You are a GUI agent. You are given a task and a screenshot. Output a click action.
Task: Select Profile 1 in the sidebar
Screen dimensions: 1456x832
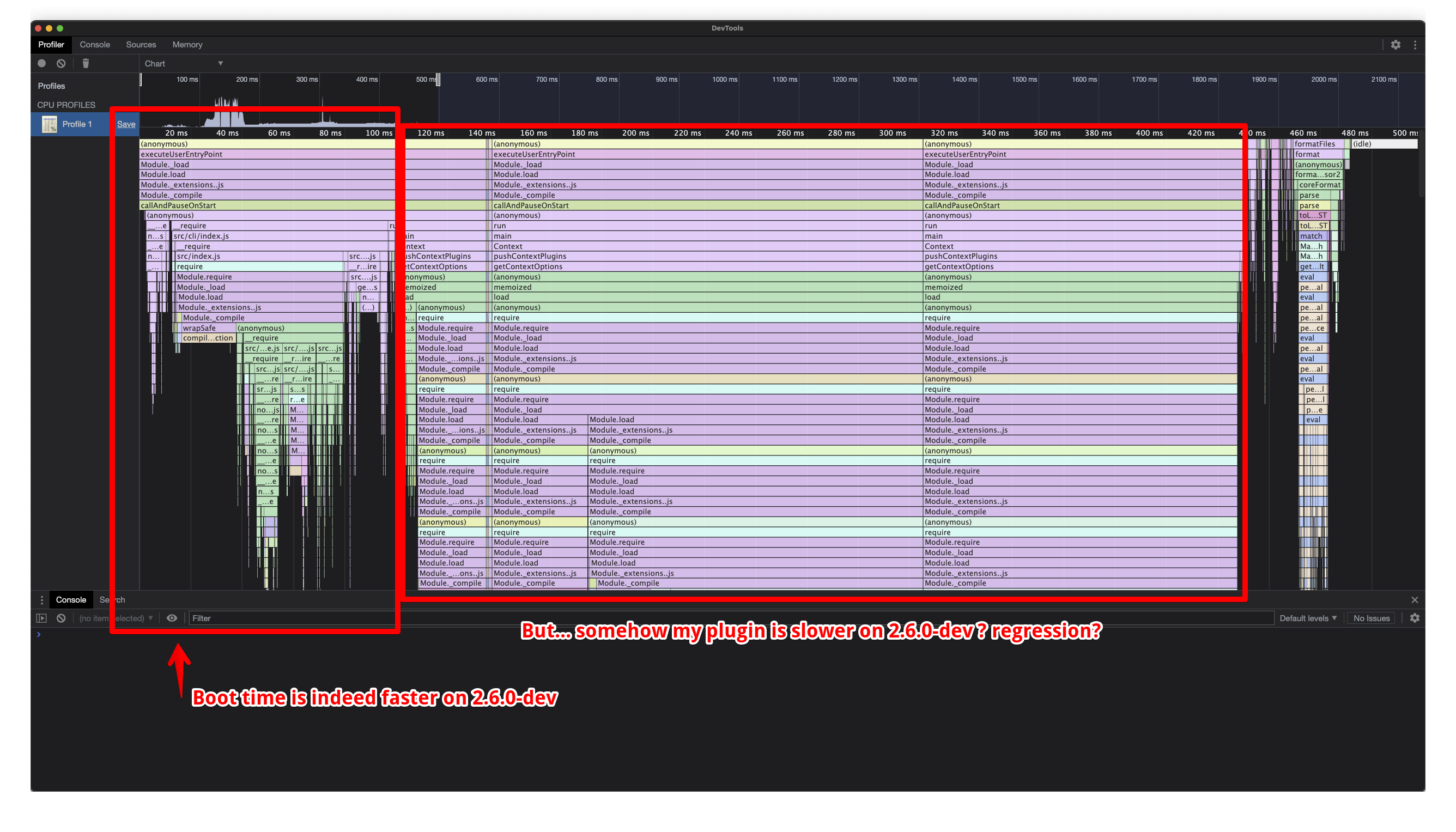coord(77,124)
